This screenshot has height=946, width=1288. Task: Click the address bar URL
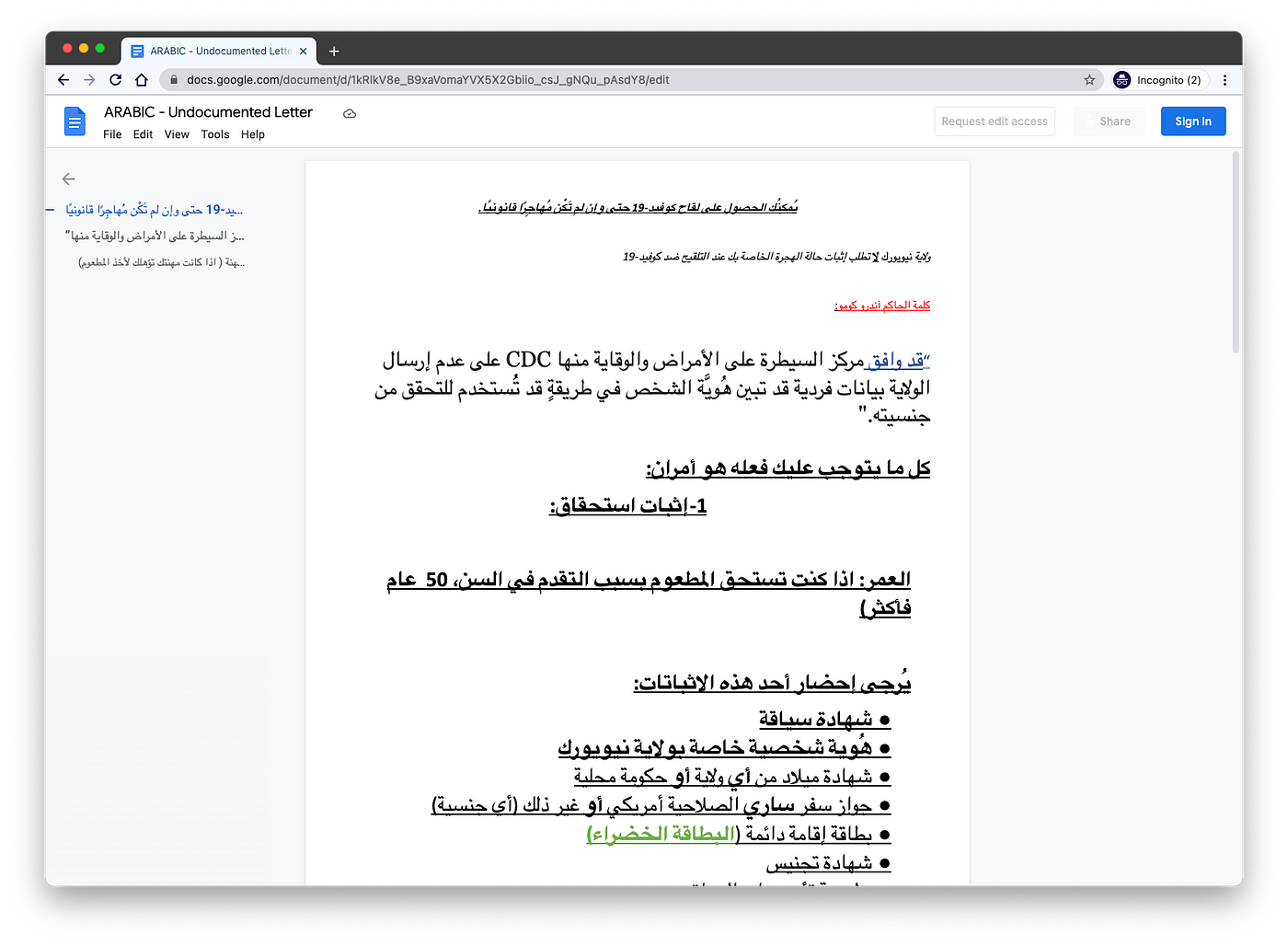tap(428, 80)
